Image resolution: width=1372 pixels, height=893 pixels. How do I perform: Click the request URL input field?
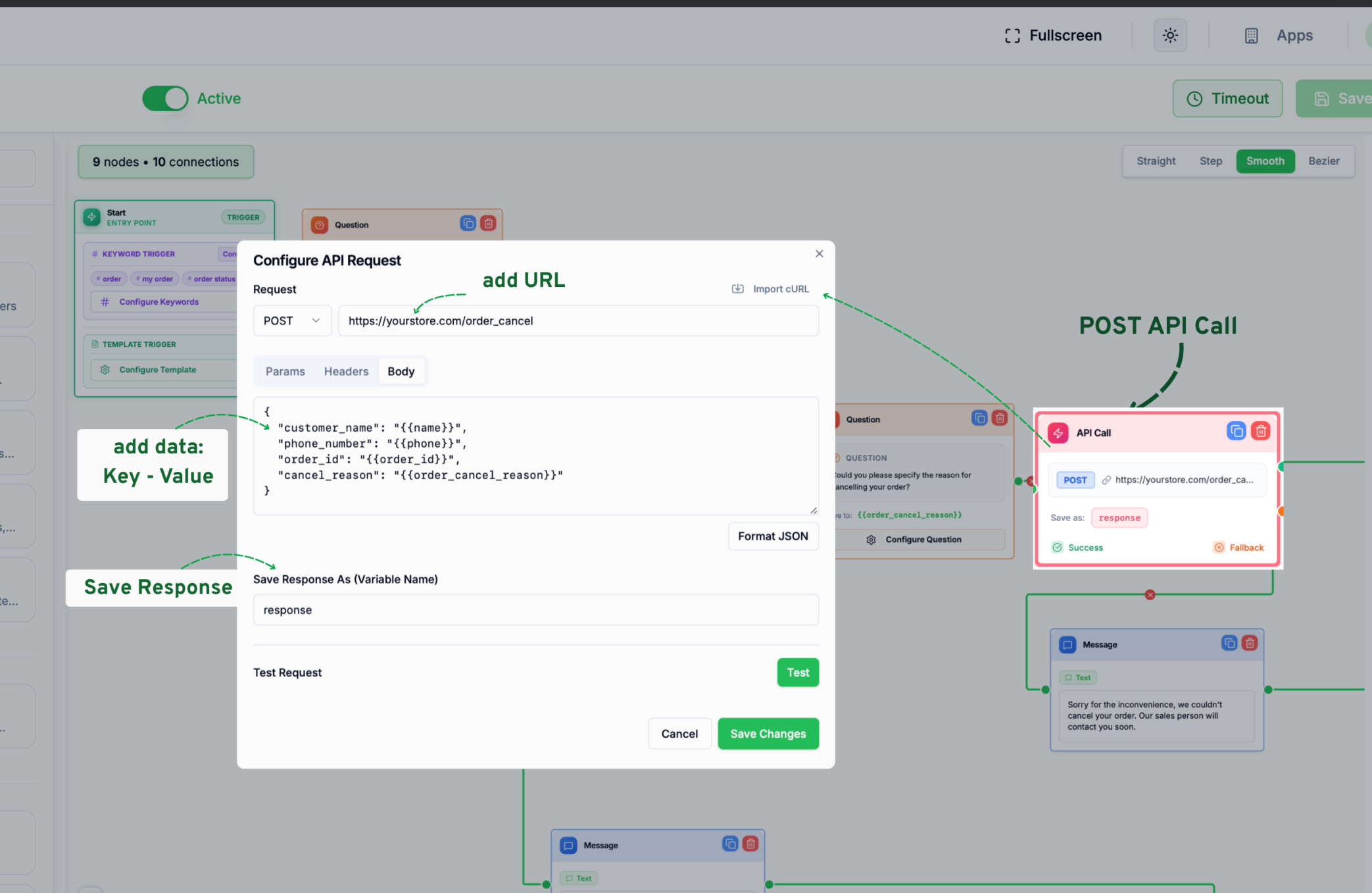(578, 321)
